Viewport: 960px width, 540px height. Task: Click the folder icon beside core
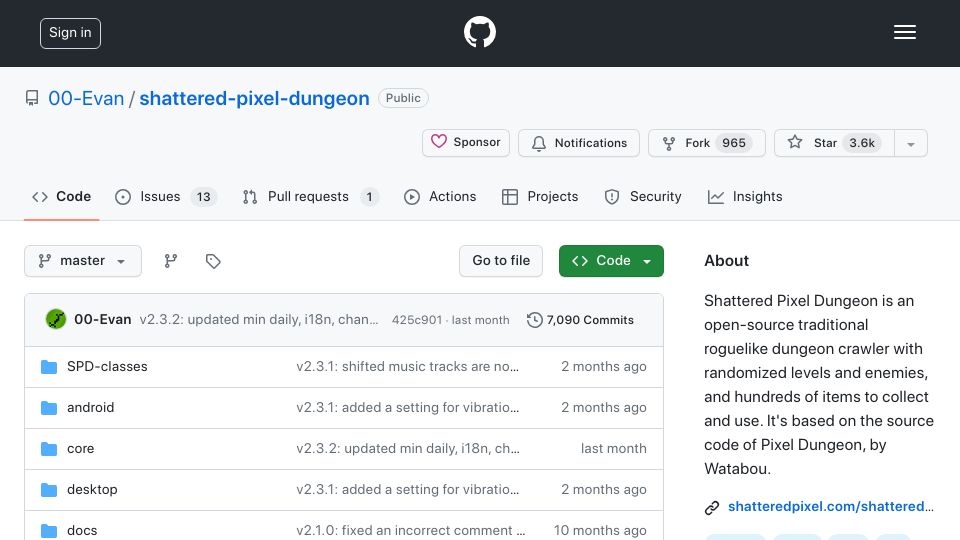(49, 449)
